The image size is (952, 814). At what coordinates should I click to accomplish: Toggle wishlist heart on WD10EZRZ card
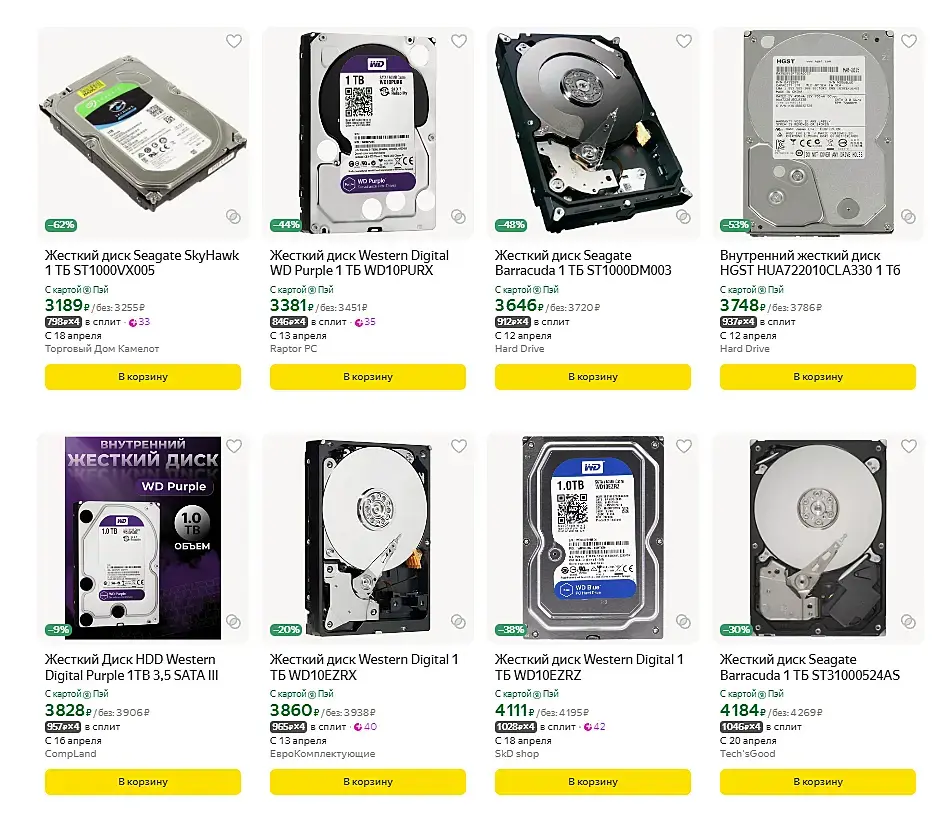tap(683, 446)
